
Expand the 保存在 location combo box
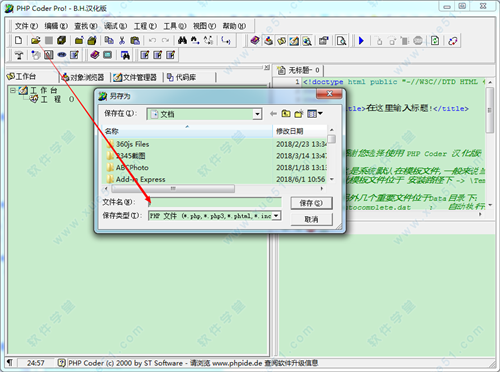[x=257, y=114]
